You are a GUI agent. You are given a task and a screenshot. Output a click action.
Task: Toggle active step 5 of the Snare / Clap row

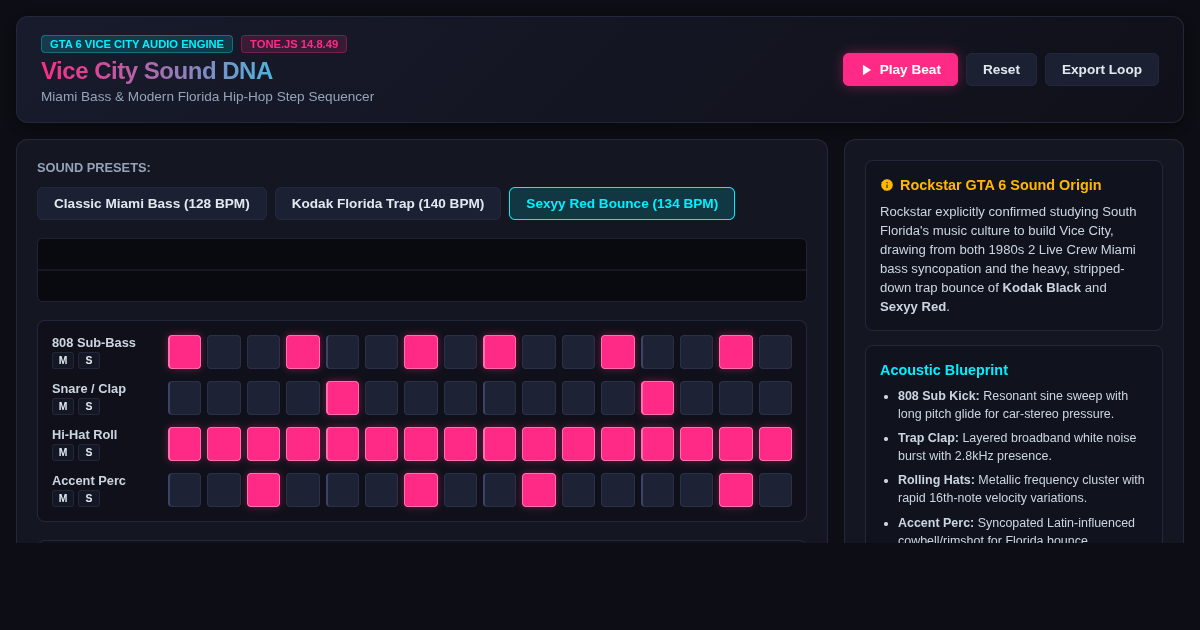(342, 398)
